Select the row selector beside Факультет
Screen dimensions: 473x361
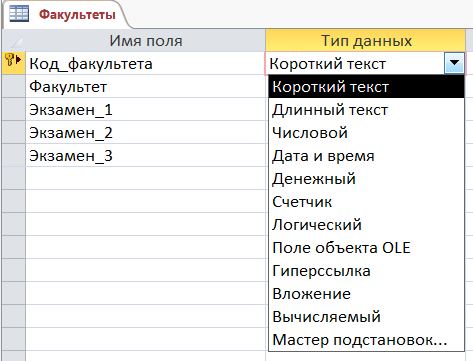(13, 86)
